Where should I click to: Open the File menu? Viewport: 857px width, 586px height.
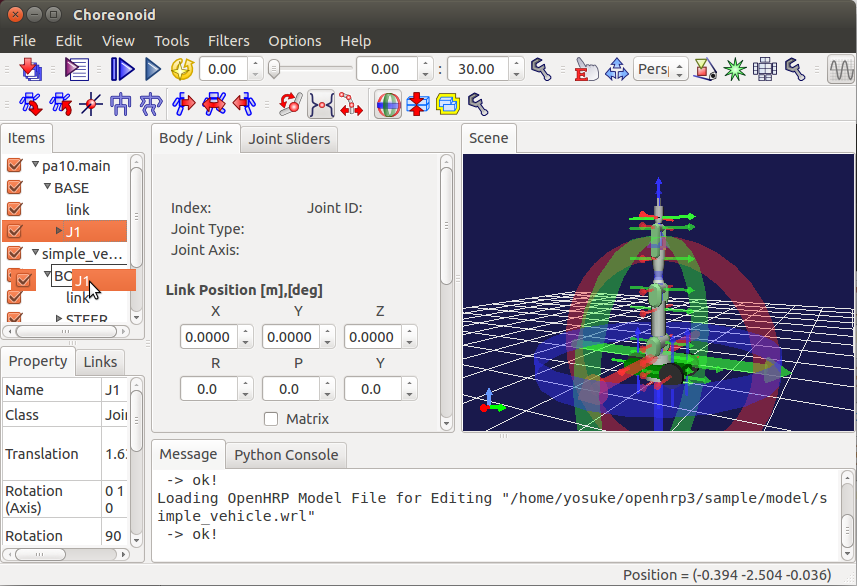(24, 41)
